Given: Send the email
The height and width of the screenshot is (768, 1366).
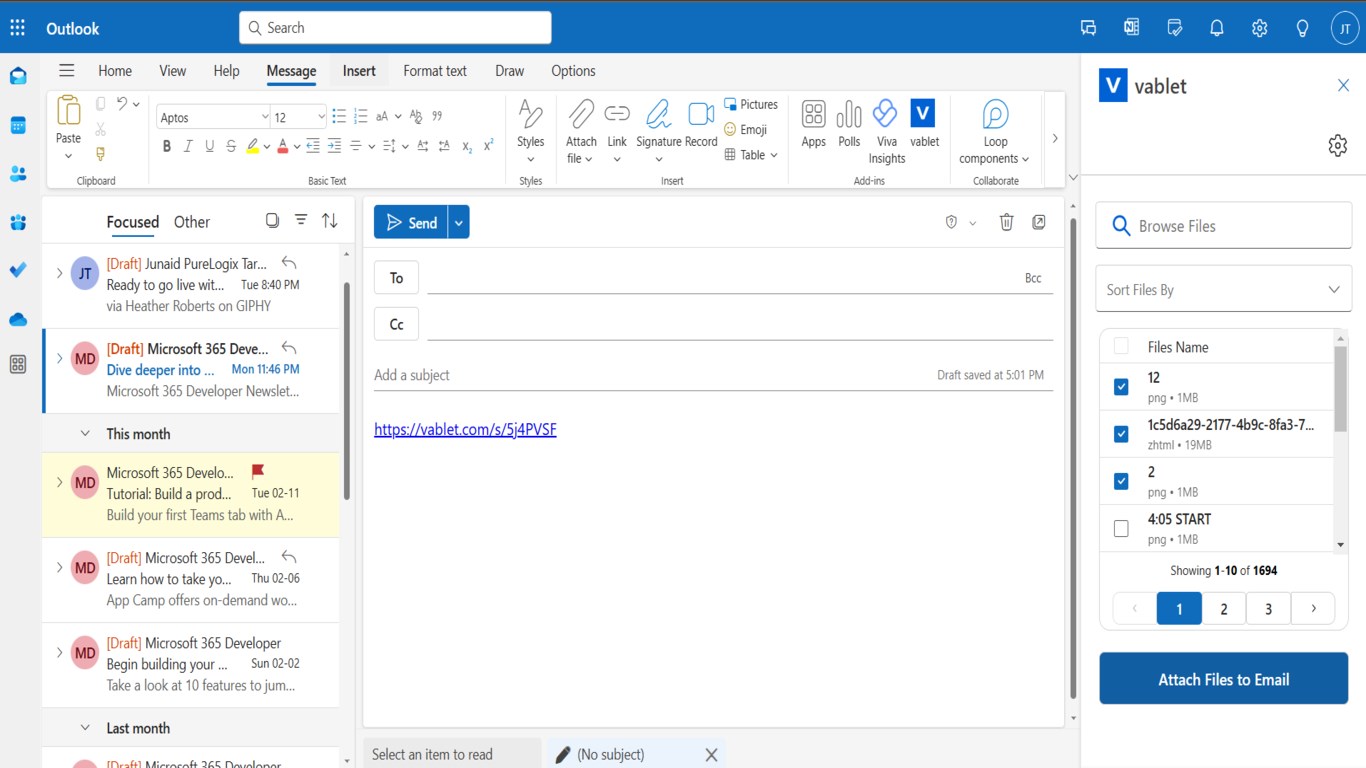Looking at the screenshot, I should [x=411, y=222].
